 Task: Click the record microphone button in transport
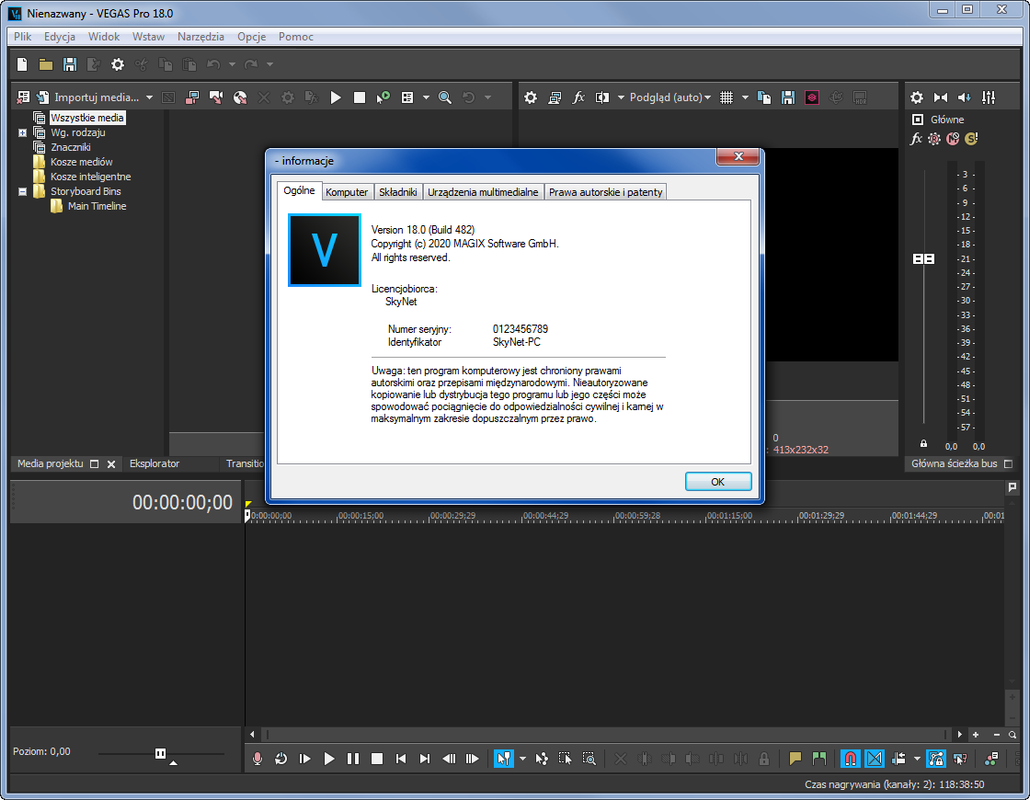[258, 759]
